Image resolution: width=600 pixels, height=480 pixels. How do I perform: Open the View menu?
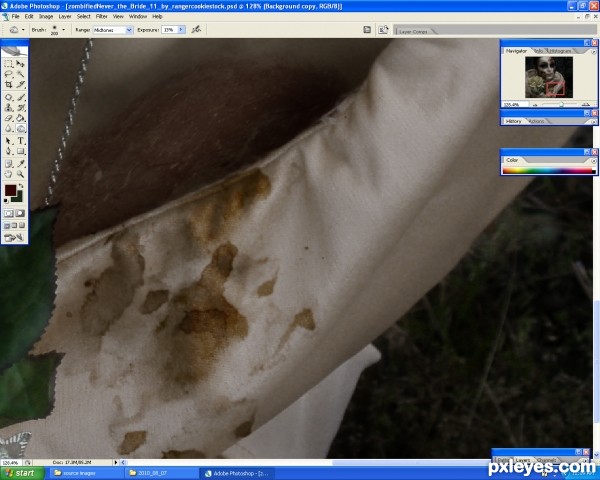[118, 16]
